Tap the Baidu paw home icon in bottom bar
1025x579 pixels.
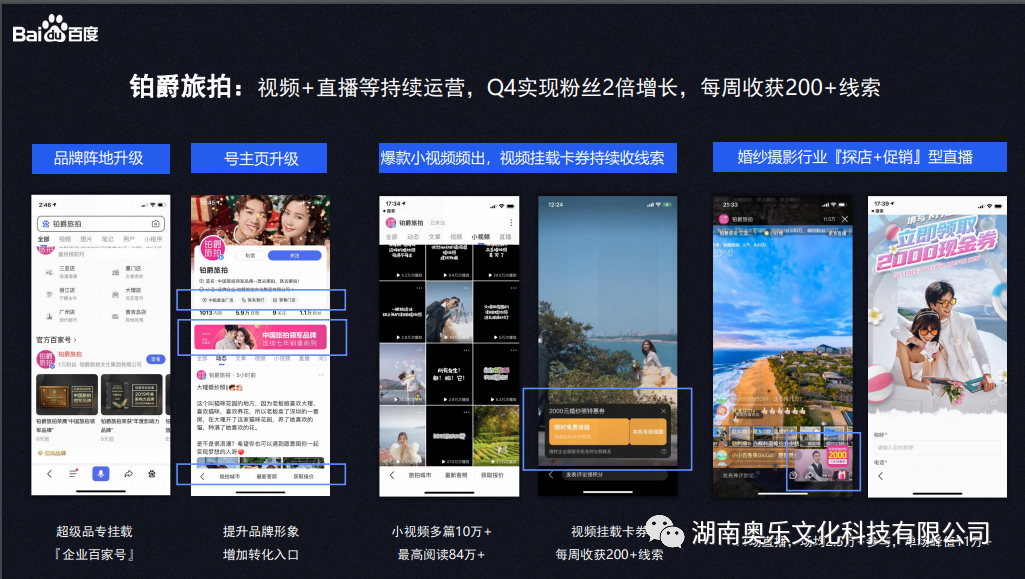(152, 474)
